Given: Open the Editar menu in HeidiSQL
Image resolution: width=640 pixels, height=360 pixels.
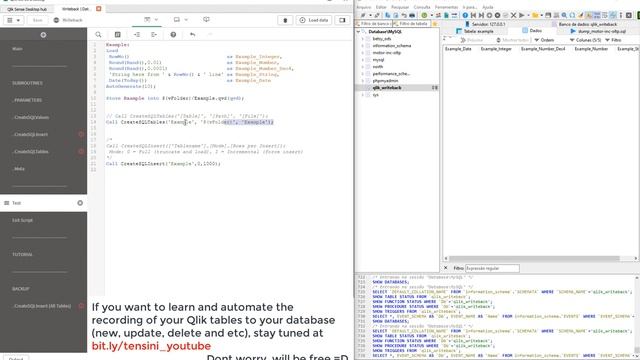Looking at the screenshot, I should (x=381, y=7).
